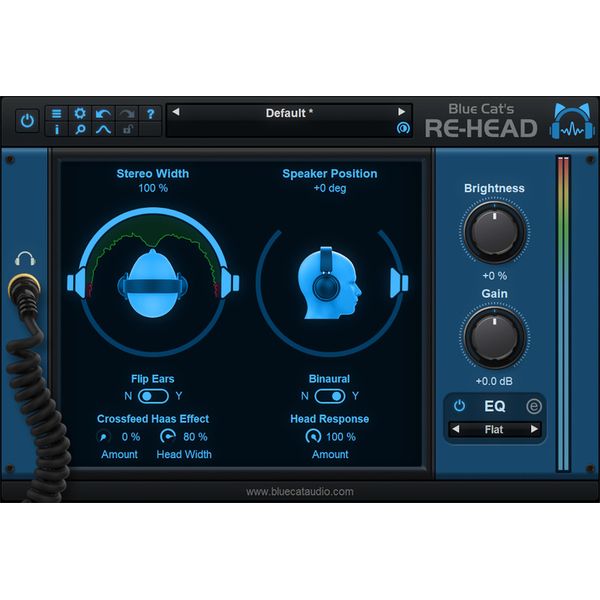Viewport: 600px width, 600px height.
Task: Click the output level meter
Action: pyautogui.click(x=563, y=313)
